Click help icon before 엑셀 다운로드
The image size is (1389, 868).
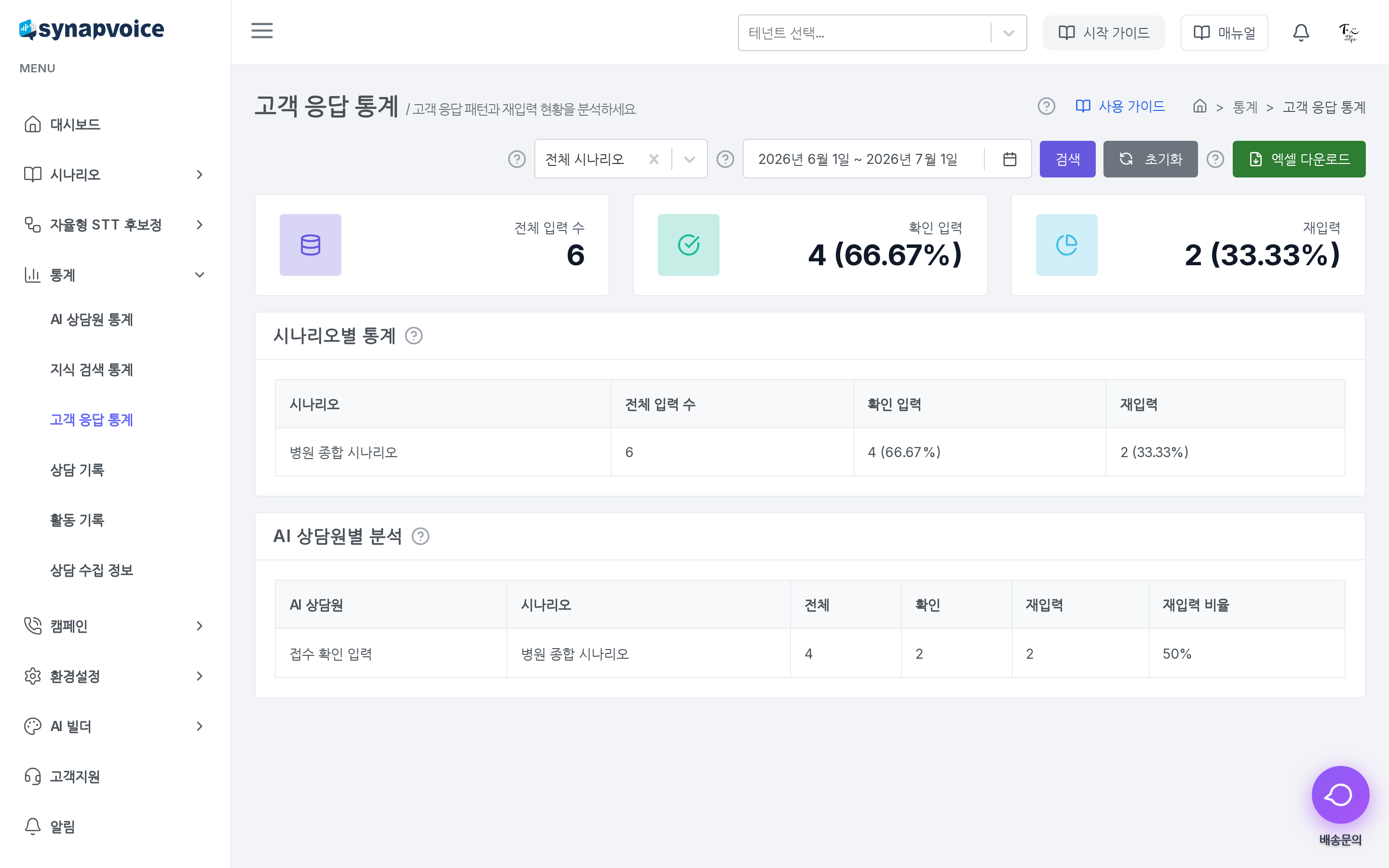click(1214, 159)
